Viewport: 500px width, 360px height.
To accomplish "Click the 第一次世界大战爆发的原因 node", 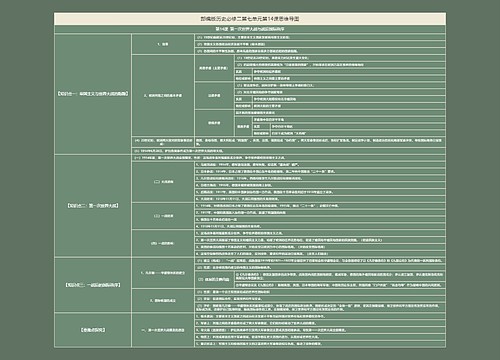I will point(163,330).
